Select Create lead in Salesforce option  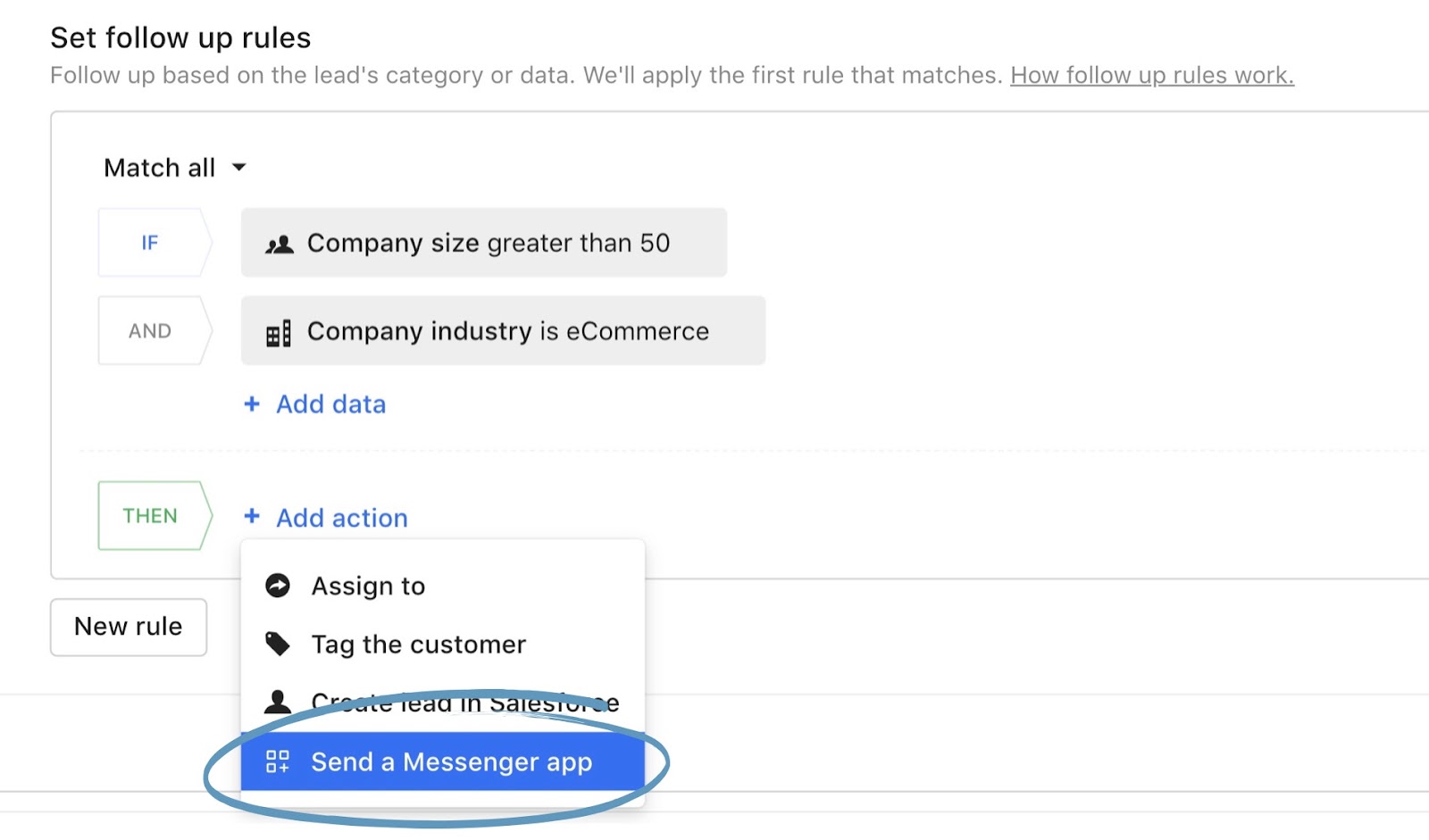[464, 703]
